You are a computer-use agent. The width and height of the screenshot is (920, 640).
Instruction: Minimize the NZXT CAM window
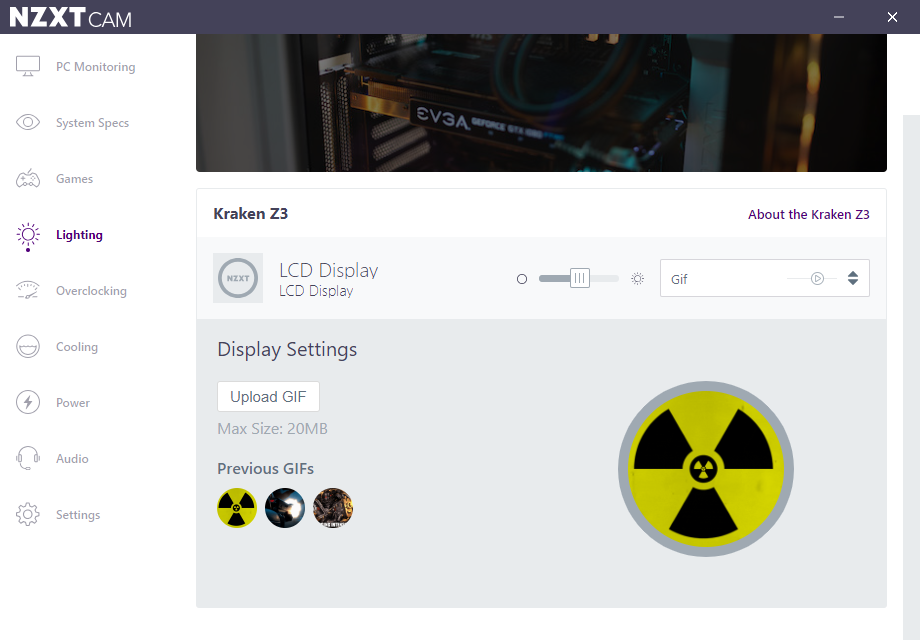839,17
